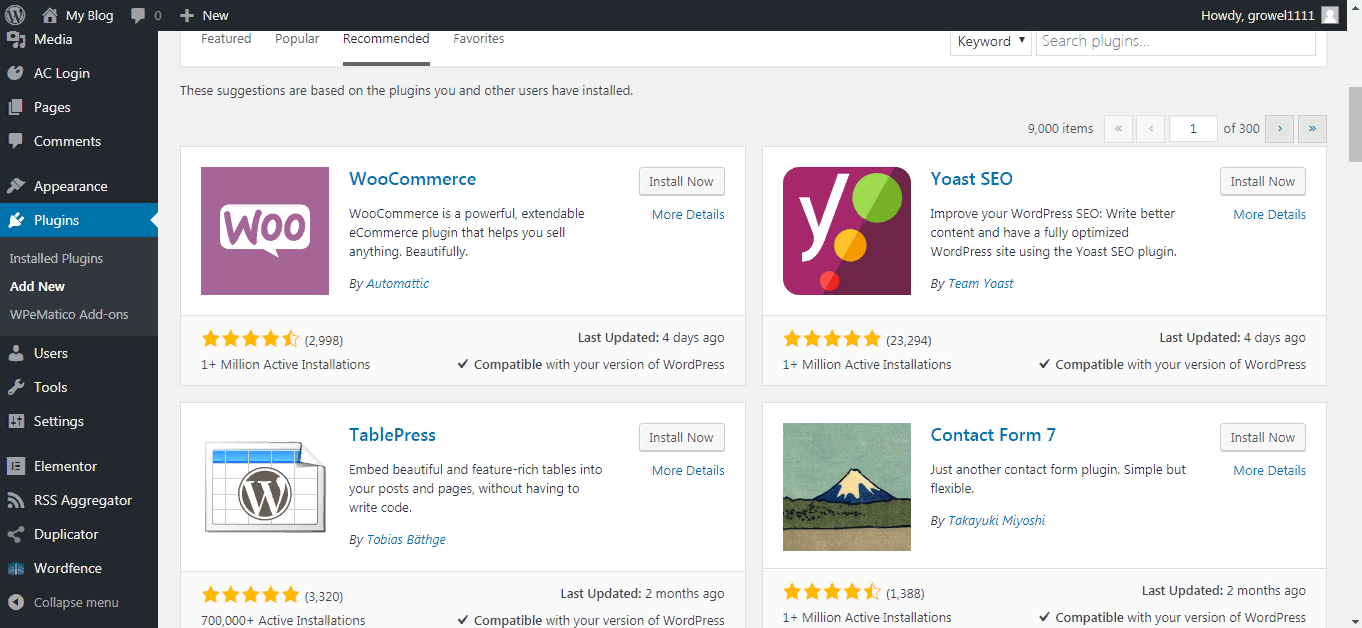Open the Yoast SEO title link

(971, 179)
